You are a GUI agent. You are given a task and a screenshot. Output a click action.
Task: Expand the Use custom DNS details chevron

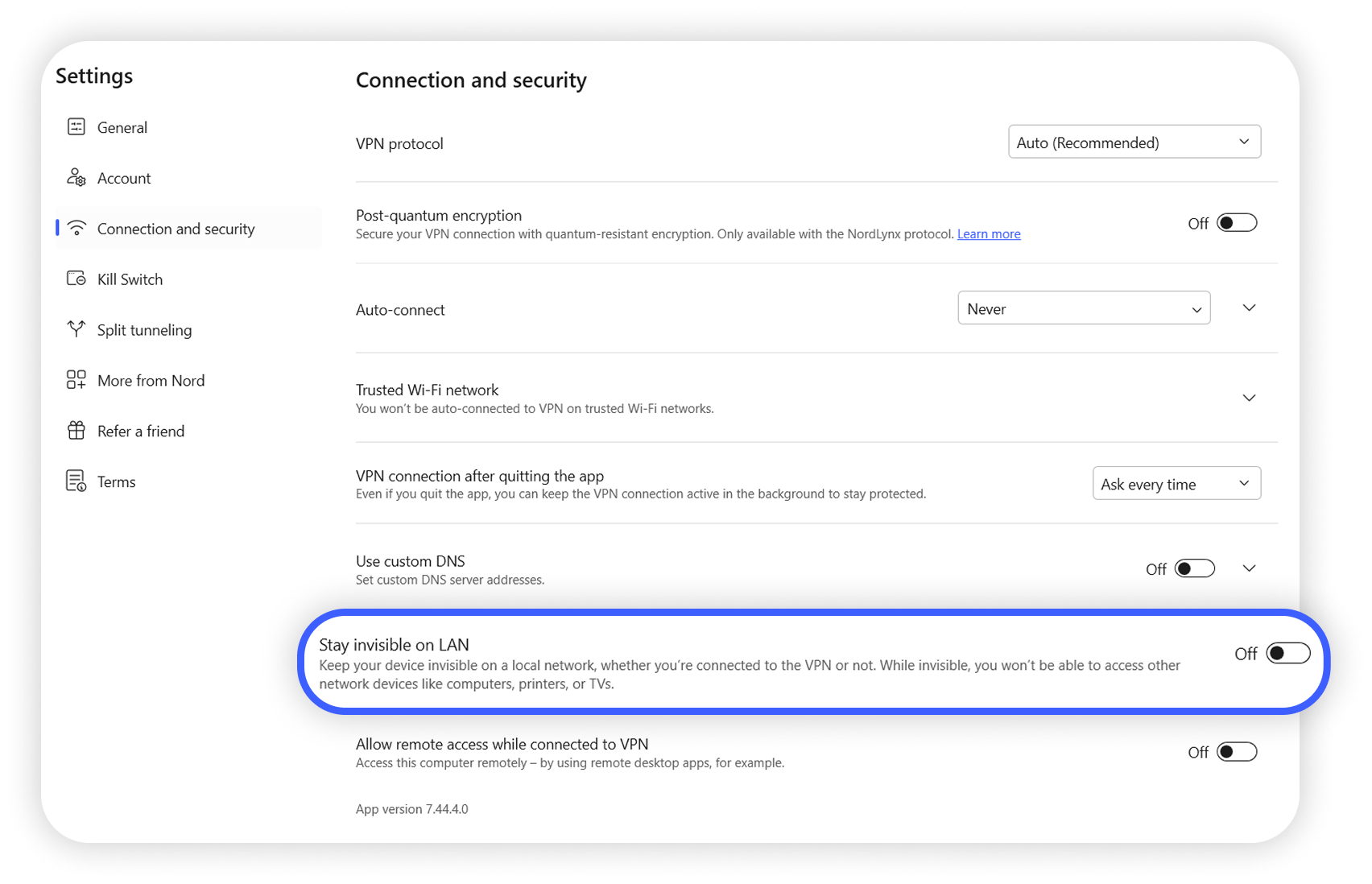coord(1249,568)
